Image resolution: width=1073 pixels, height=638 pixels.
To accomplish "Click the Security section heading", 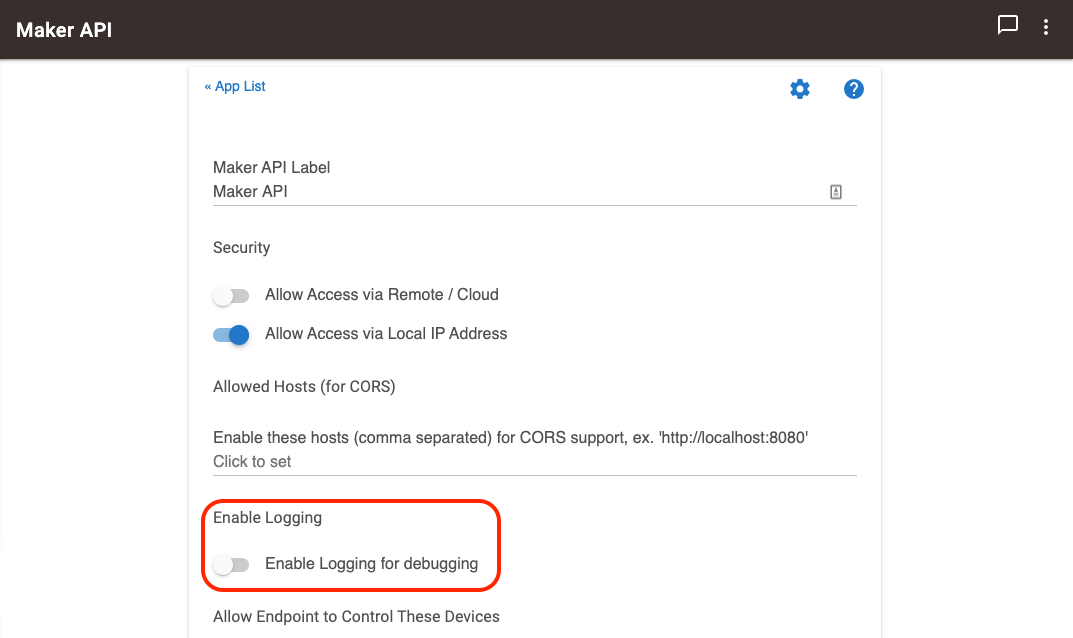I will pyautogui.click(x=242, y=248).
